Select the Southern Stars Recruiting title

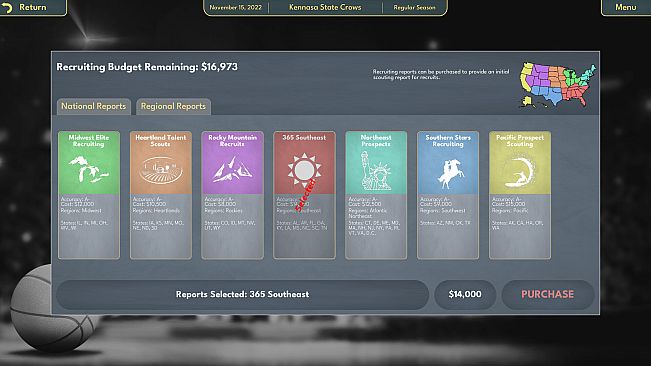448,141
